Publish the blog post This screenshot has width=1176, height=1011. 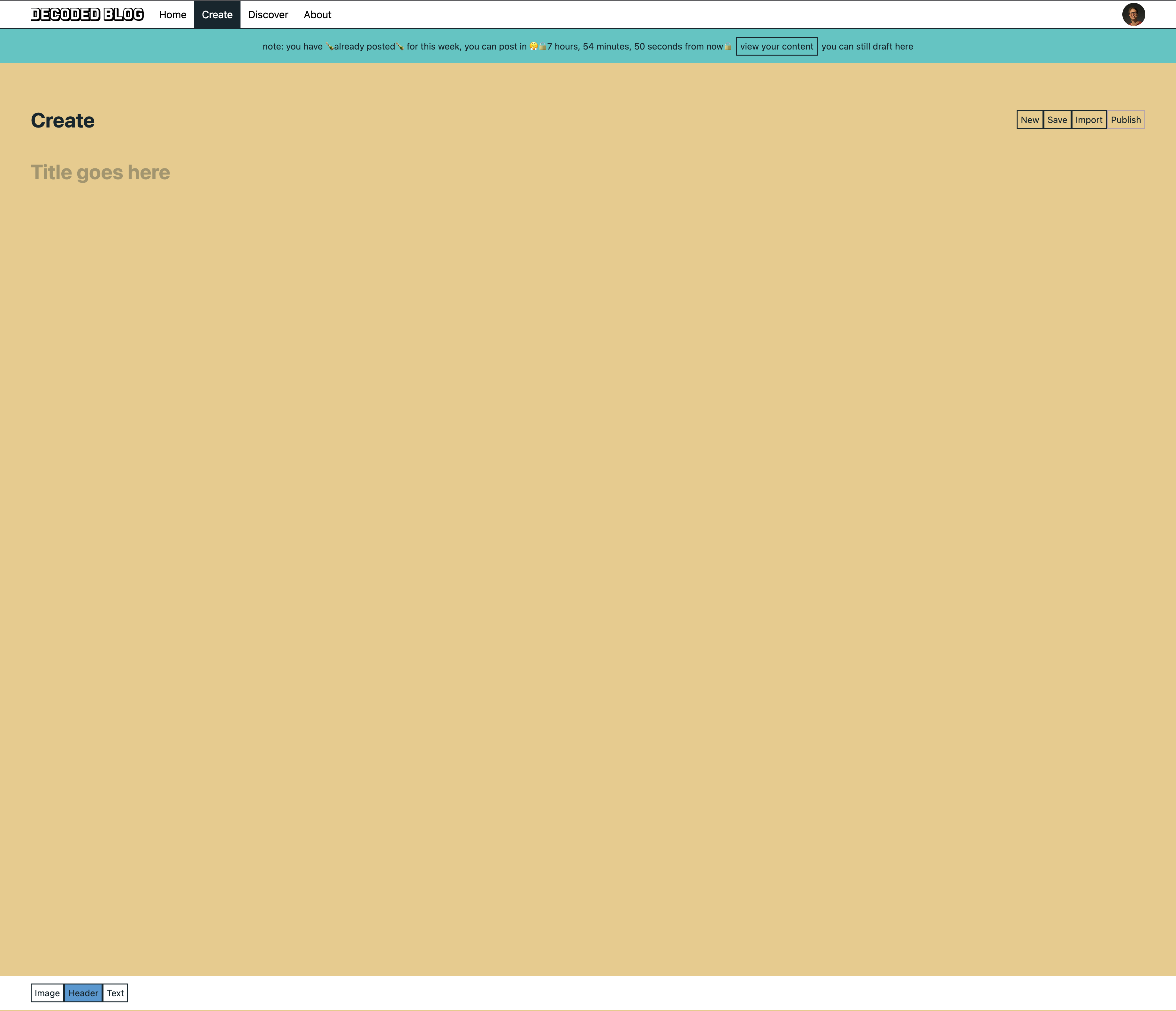point(1126,120)
